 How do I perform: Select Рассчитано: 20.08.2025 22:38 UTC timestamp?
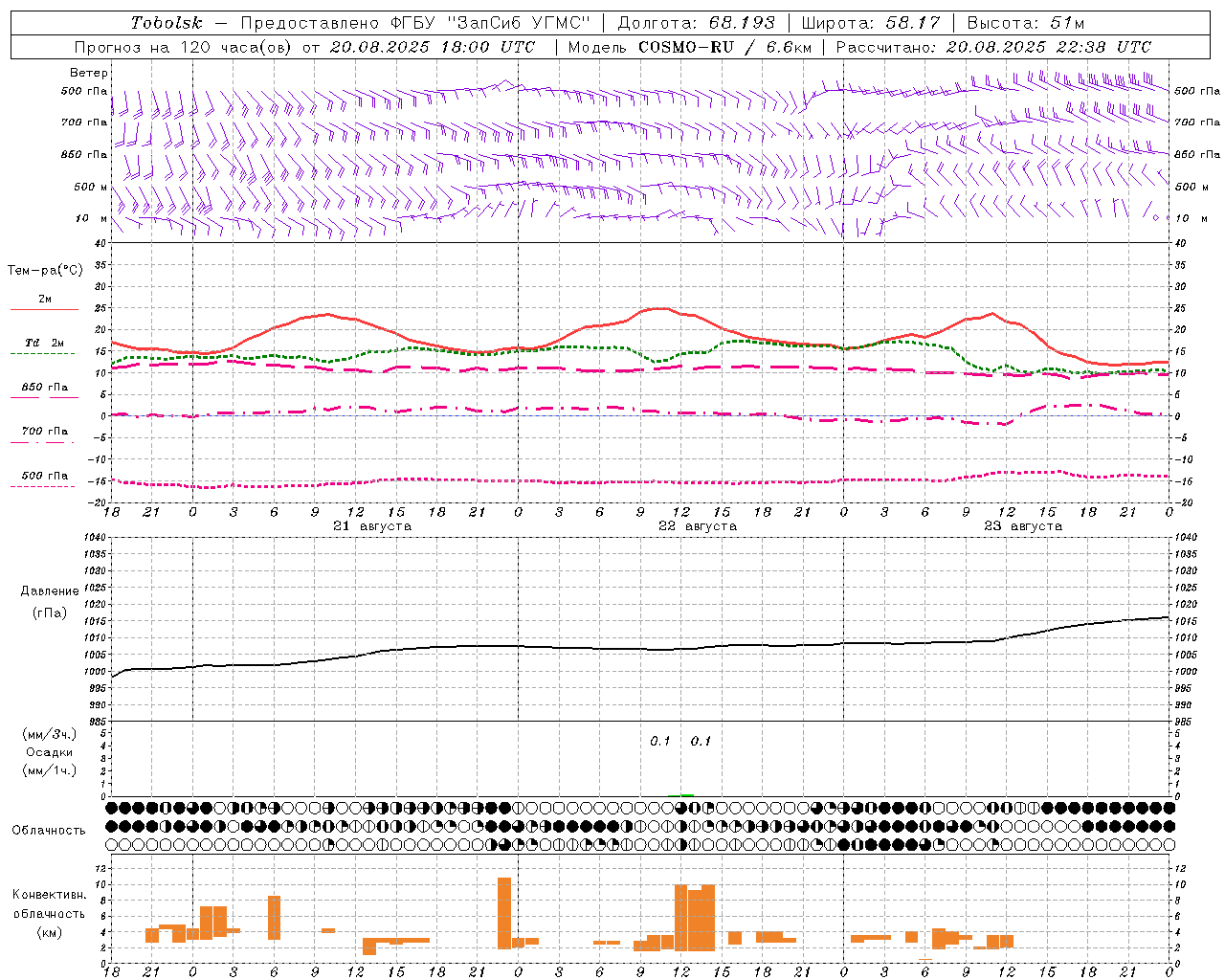click(x=993, y=47)
